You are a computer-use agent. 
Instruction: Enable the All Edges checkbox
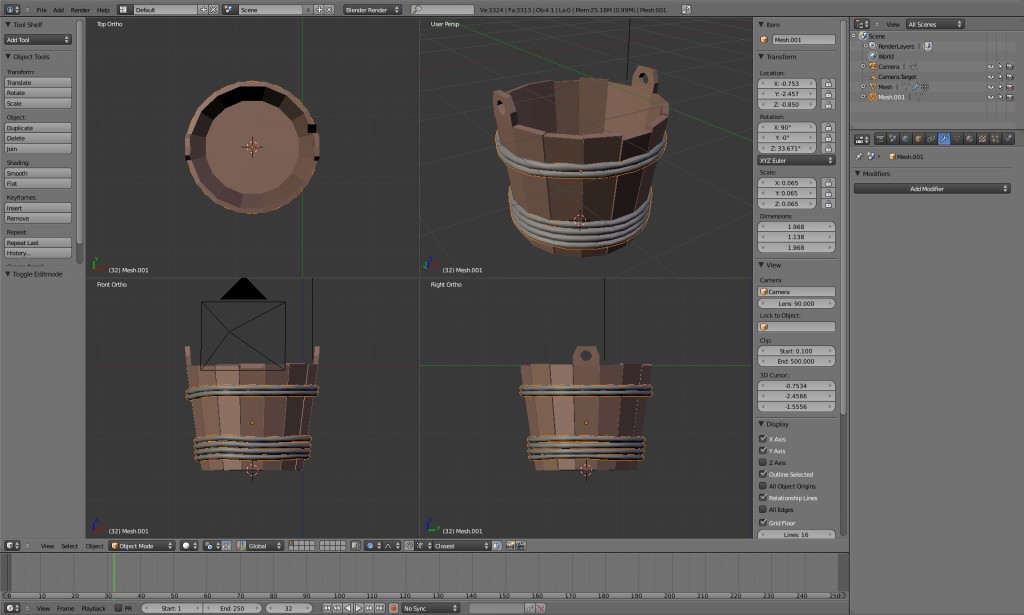[x=764, y=509]
